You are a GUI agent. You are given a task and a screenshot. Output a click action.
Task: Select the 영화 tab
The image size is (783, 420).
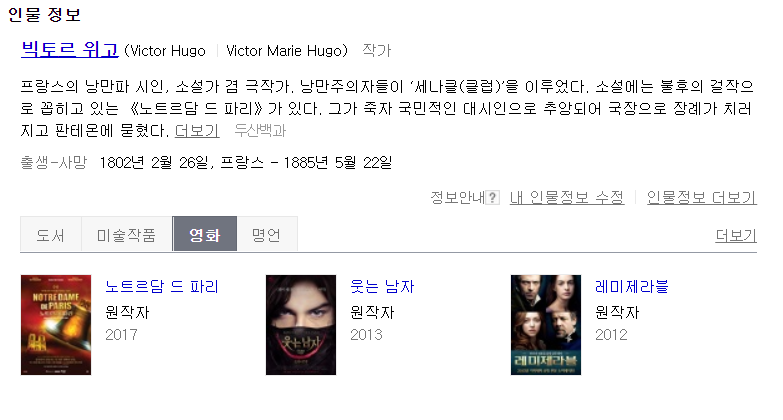(x=205, y=234)
